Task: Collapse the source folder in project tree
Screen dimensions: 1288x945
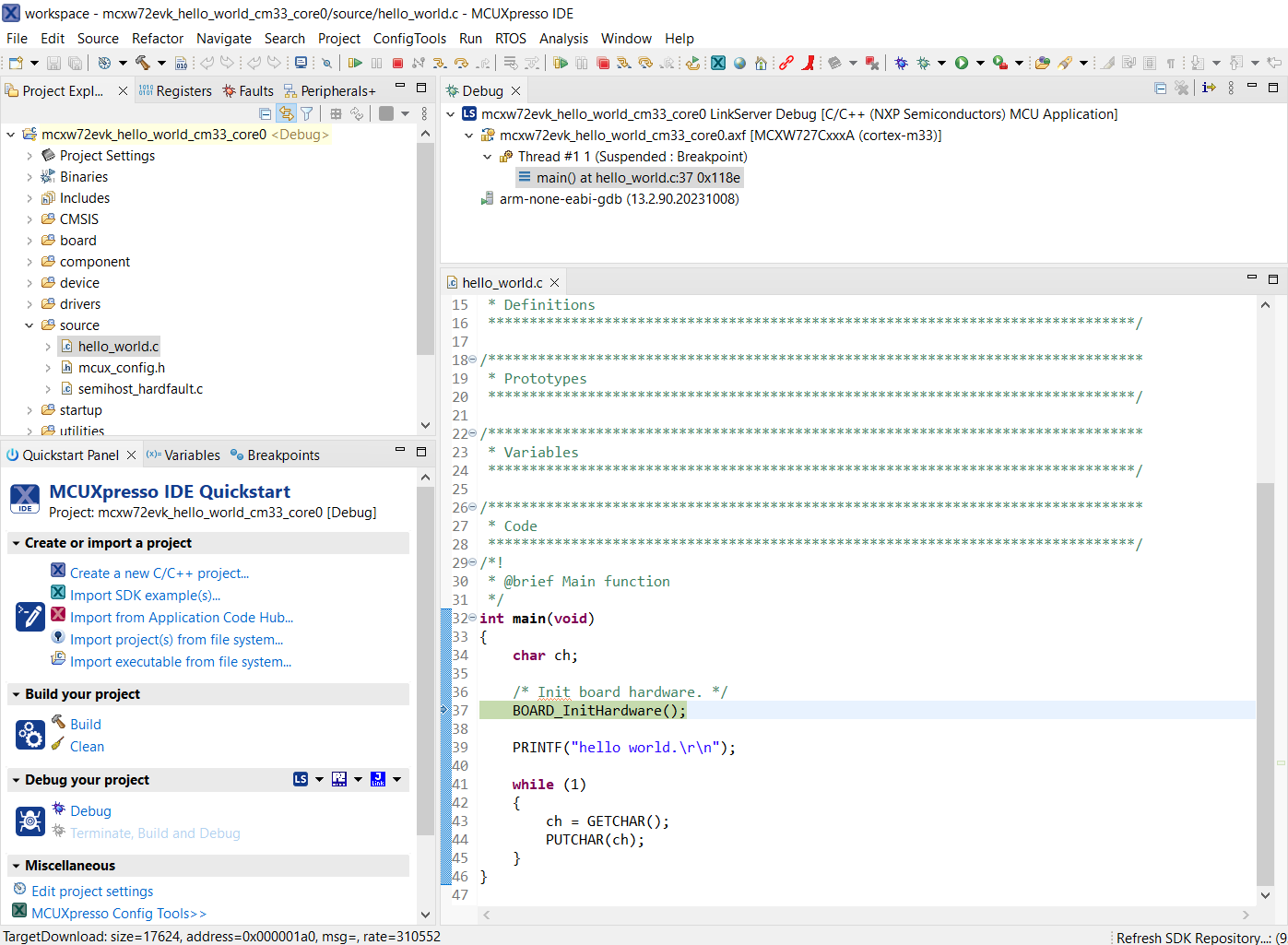Action: (x=30, y=325)
